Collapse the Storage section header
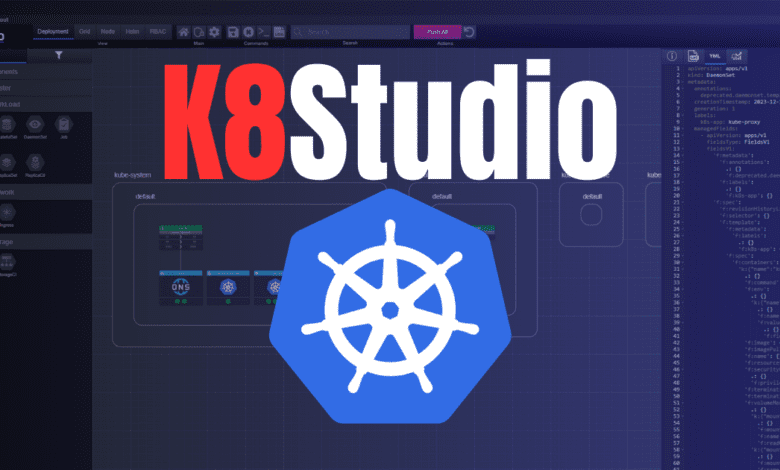Viewport: 780px width, 470px height. click(x=46, y=242)
